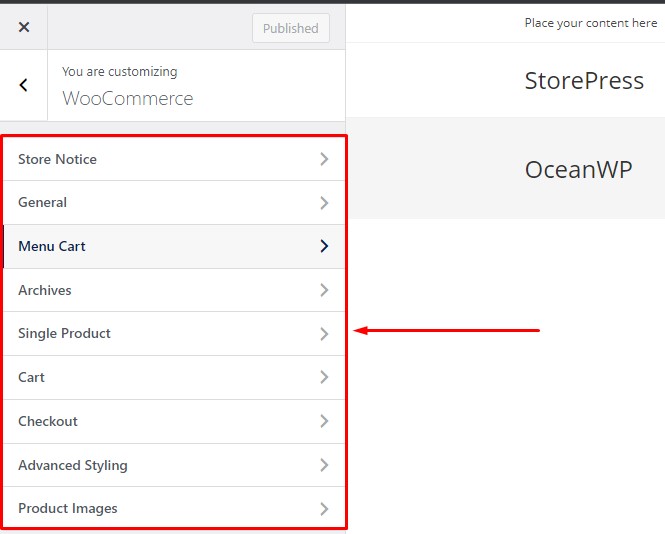The height and width of the screenshot is (534, 665).
Task: Open the Store Notice section
Action: [x=174, y=159]
